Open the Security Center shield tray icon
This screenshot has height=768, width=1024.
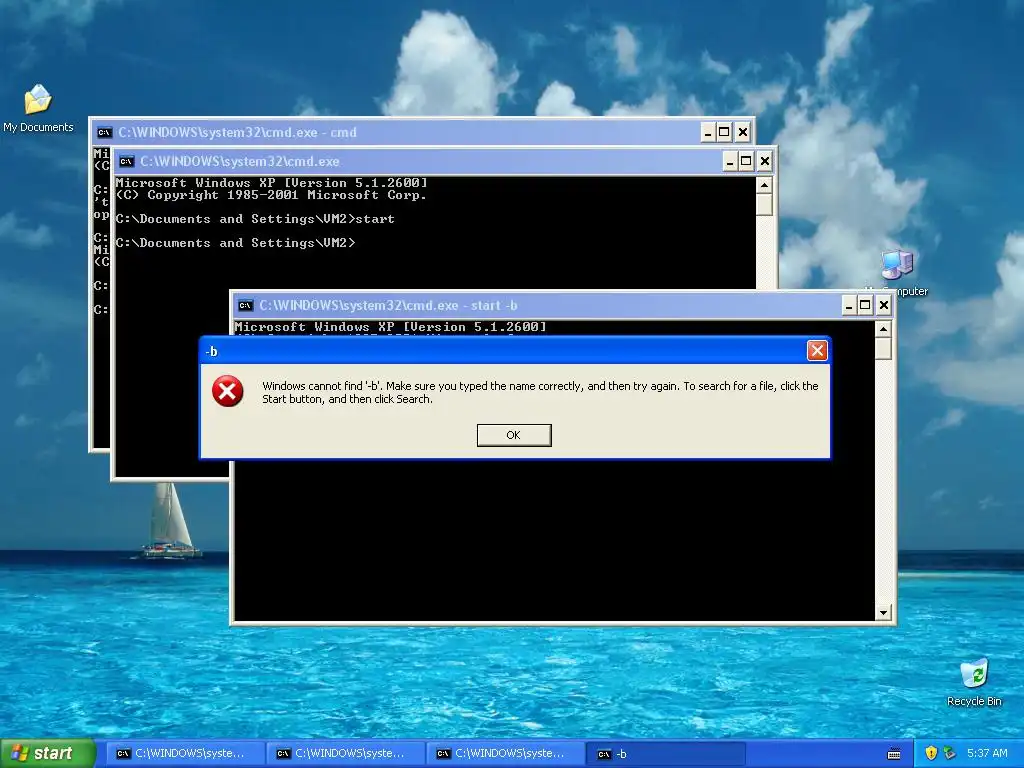click(x=931, y=753)
